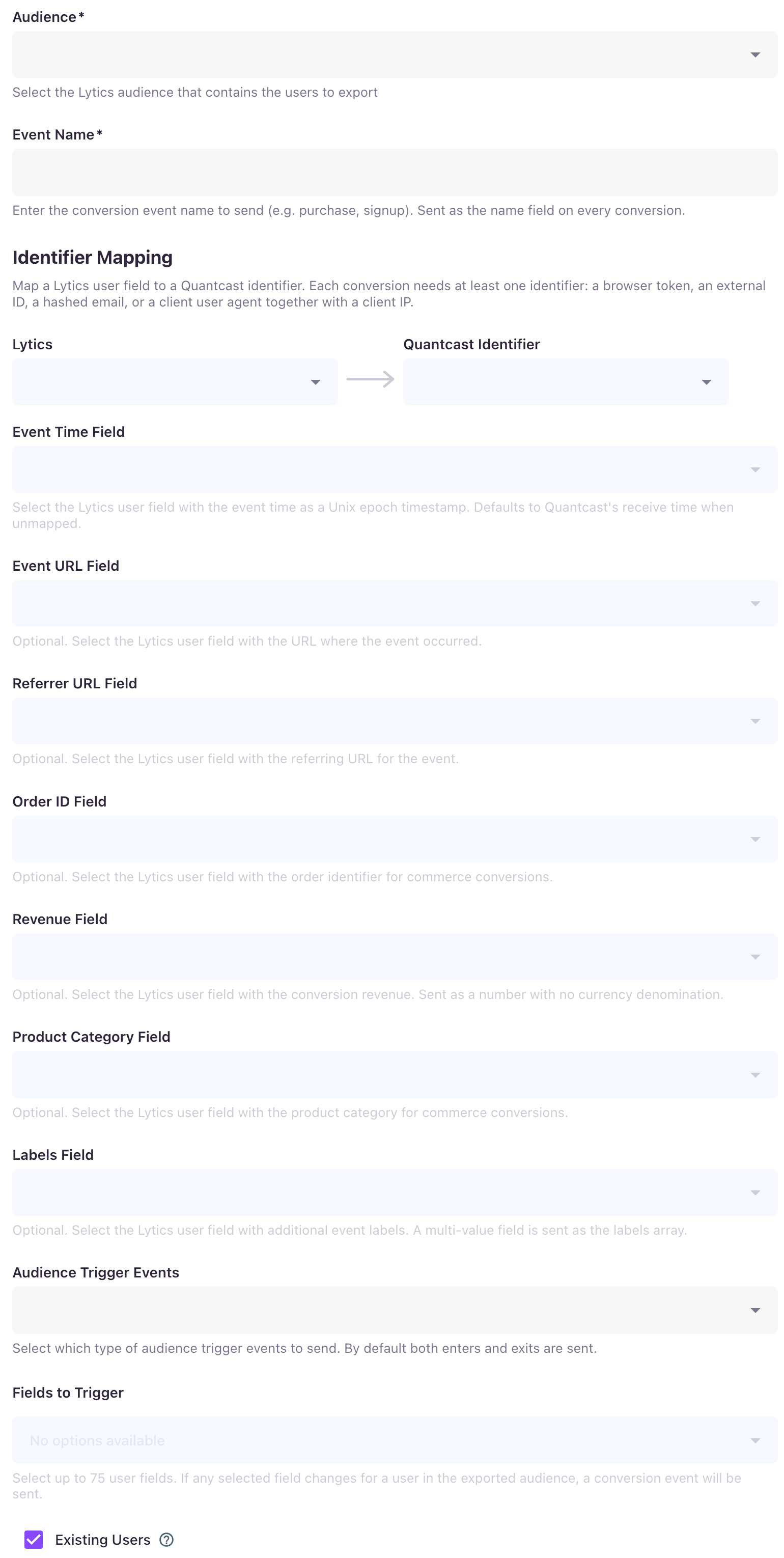Viewport: 784px width, 1558px height.
Task: Click the Existing Users label text
Action: pyautogui.click(x=103, y=1539)
